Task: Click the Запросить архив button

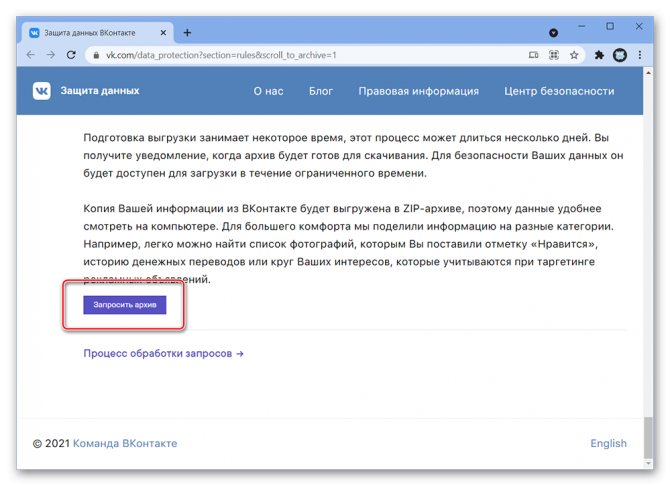Action: [x=125, y=305]
